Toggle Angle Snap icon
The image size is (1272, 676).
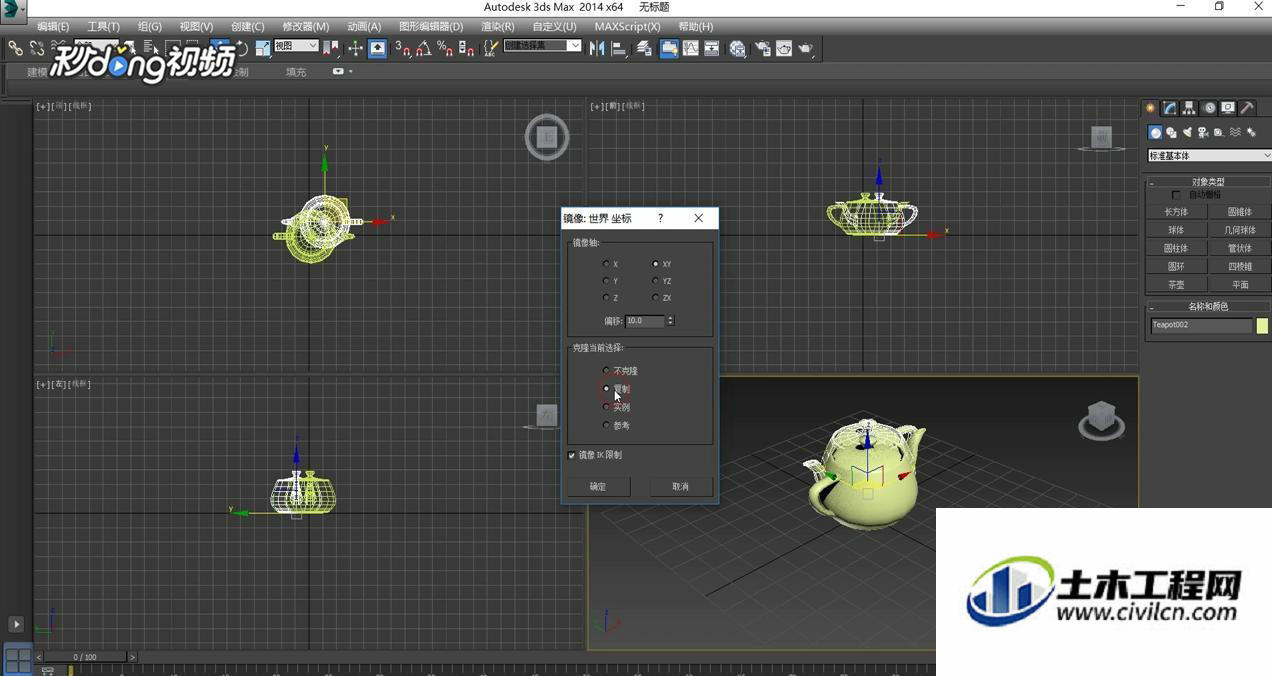(x=424, y=48)
